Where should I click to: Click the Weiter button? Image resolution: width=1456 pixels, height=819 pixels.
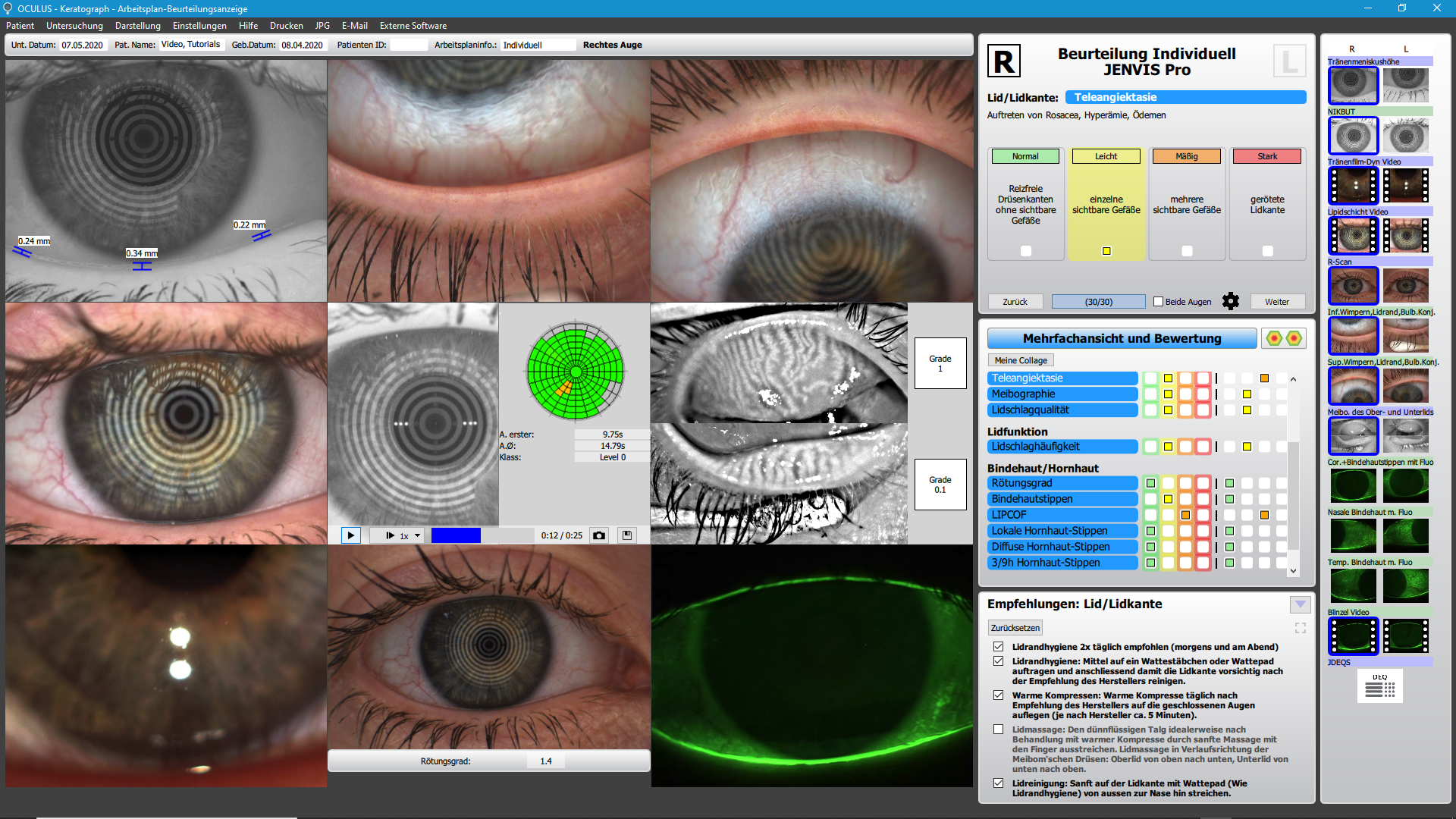pyautogui.click(x=1277, y=302)
